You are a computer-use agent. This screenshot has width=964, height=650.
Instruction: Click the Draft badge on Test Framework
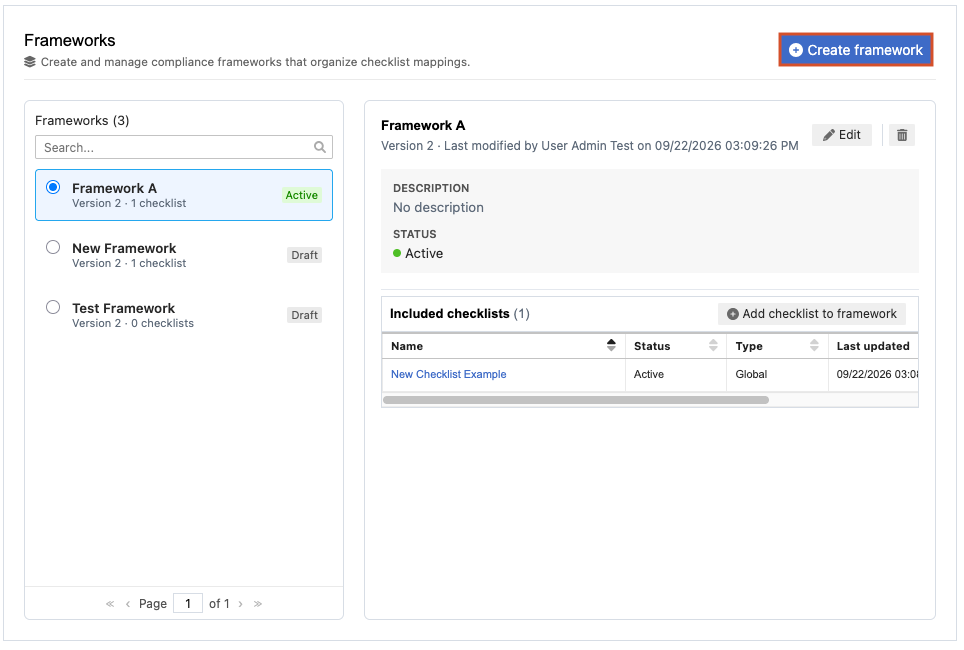tap(304, 315)
